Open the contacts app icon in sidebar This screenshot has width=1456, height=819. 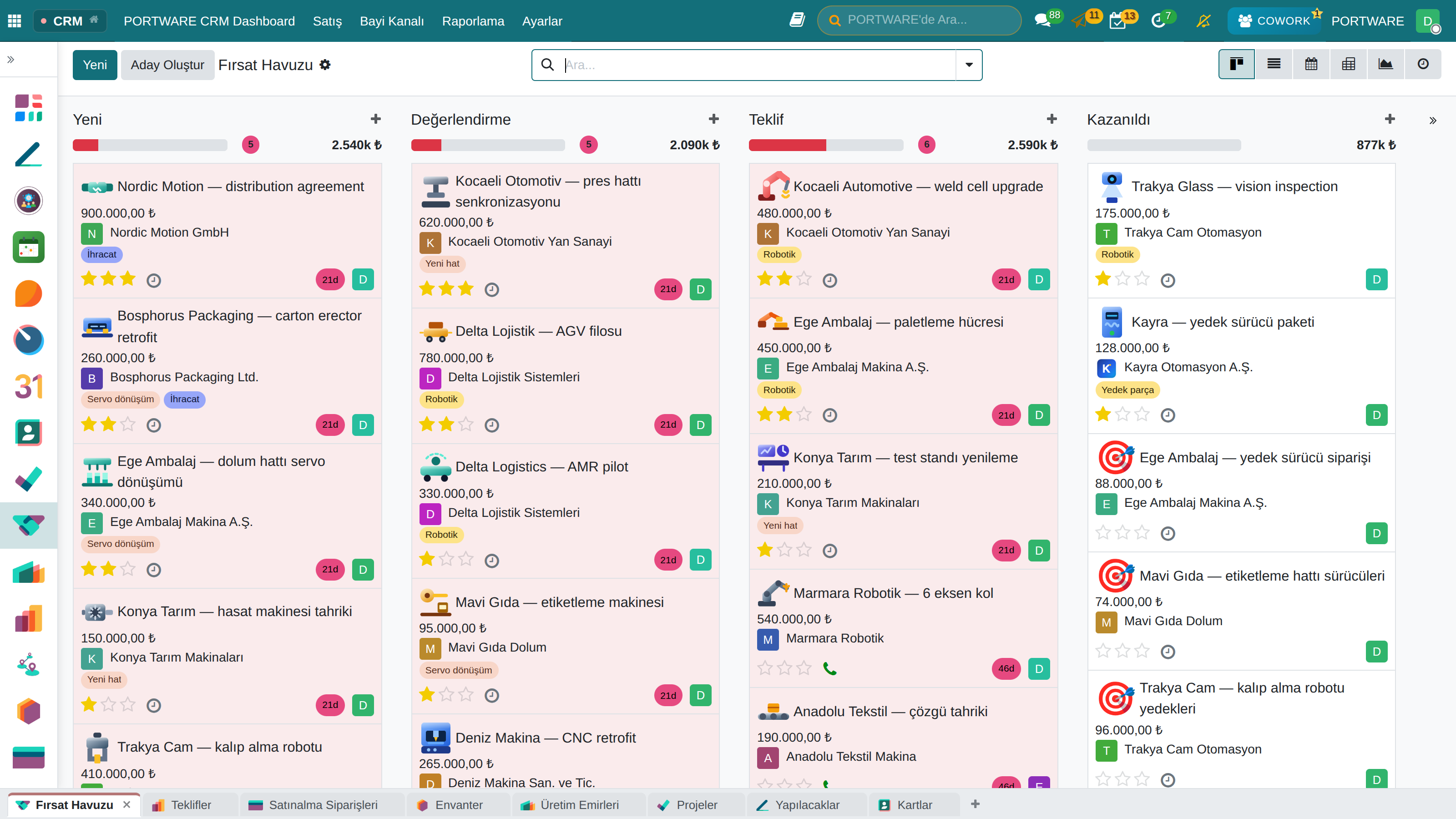[x=28, y=432]
